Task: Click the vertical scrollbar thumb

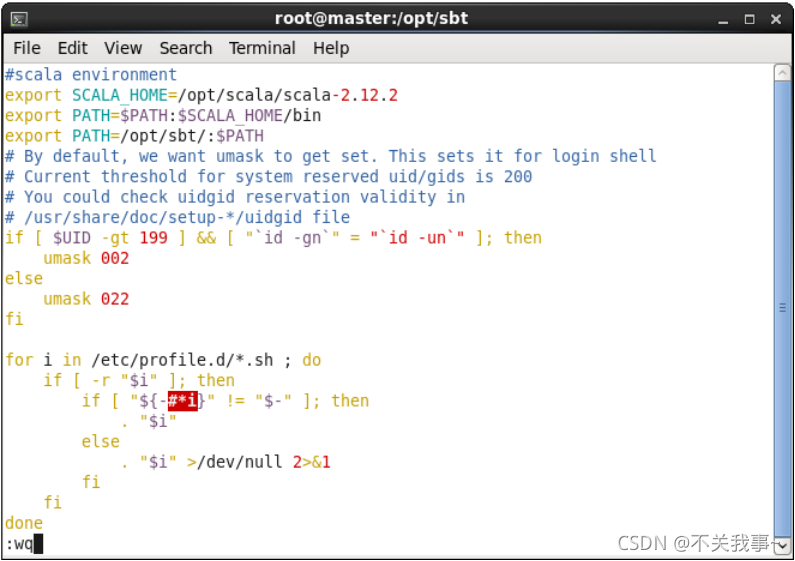Action: pos(782,308)
